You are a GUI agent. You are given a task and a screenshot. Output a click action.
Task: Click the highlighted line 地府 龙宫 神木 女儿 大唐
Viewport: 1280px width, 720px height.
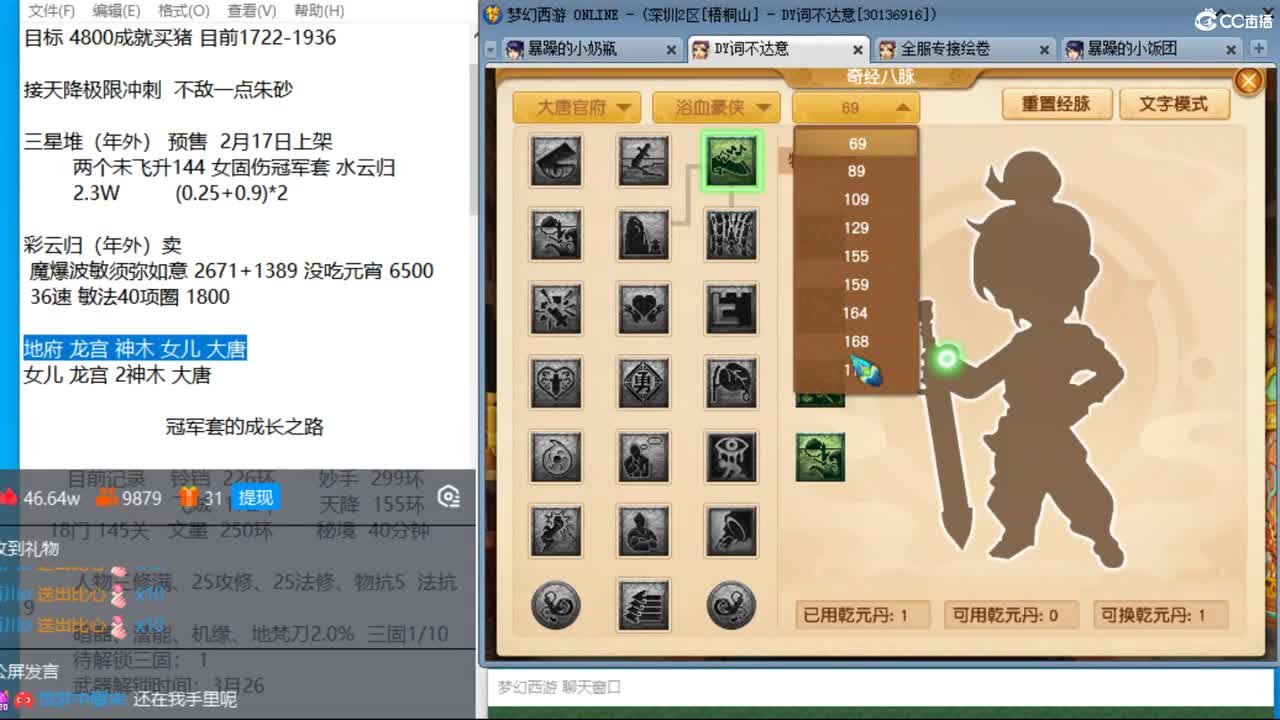(x=135, y=349)
